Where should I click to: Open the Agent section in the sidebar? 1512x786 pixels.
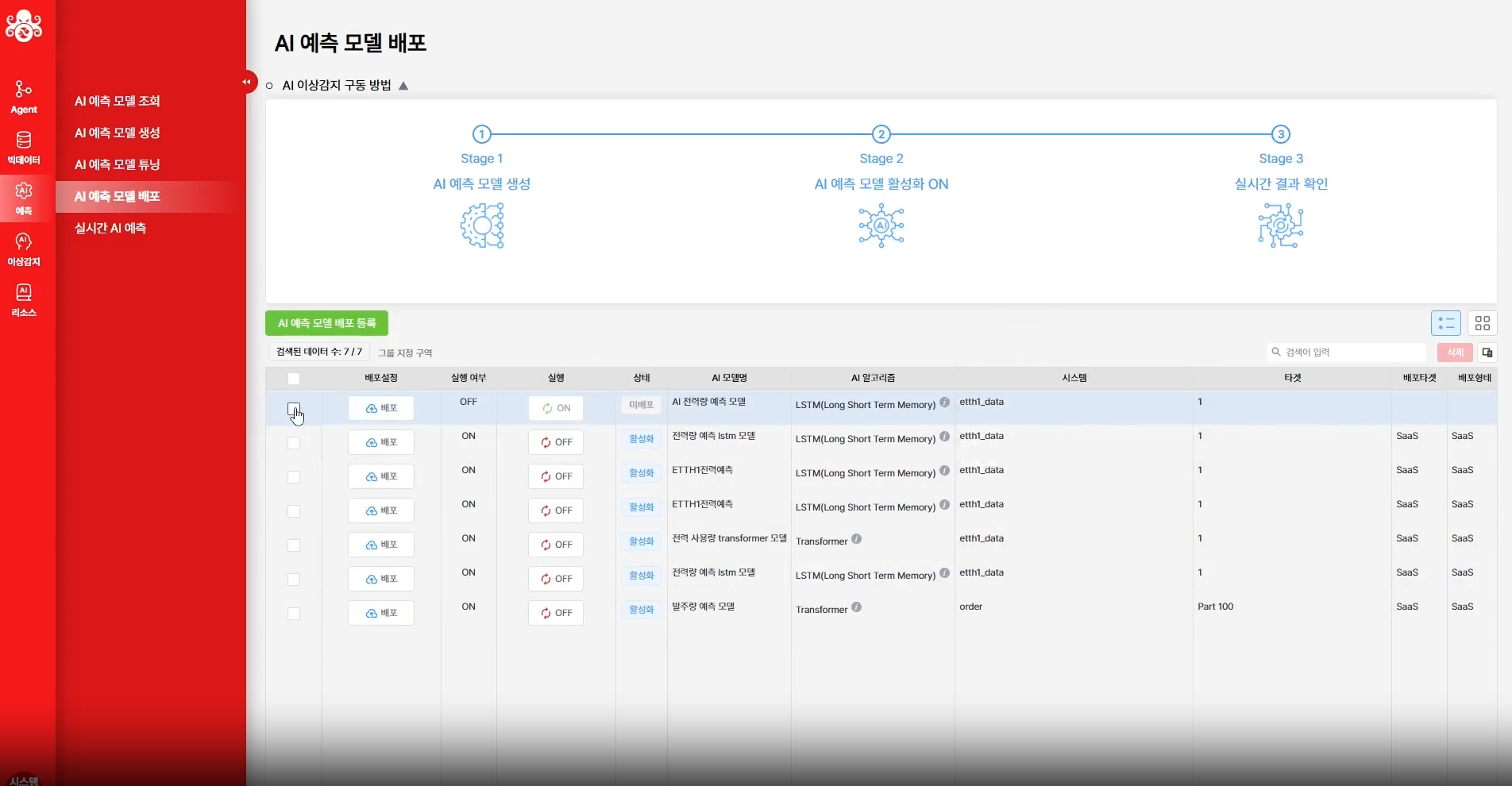coord(24,97)
